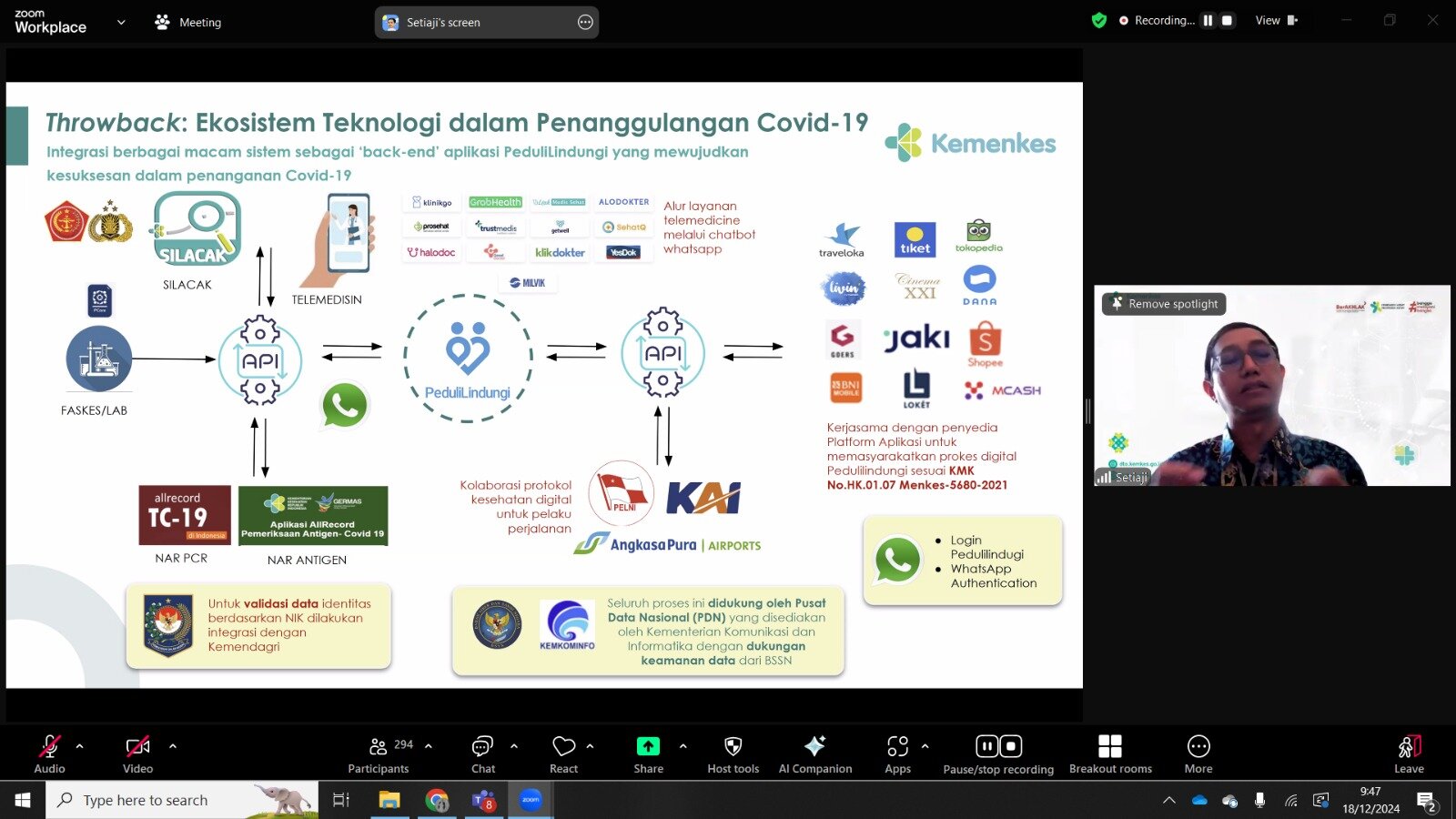Expand participants options arrow
The image size is (1456, 819).
[x=428, y=746]
